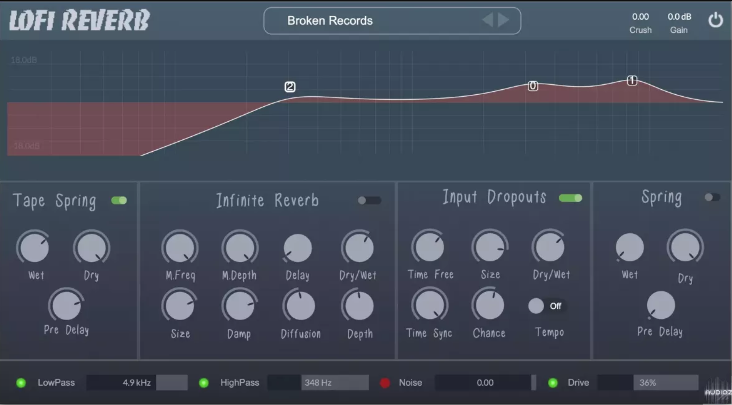Viewport: 732px width, 405px height.
Task: Select EQ band node 0
Action: coord(533,86)
